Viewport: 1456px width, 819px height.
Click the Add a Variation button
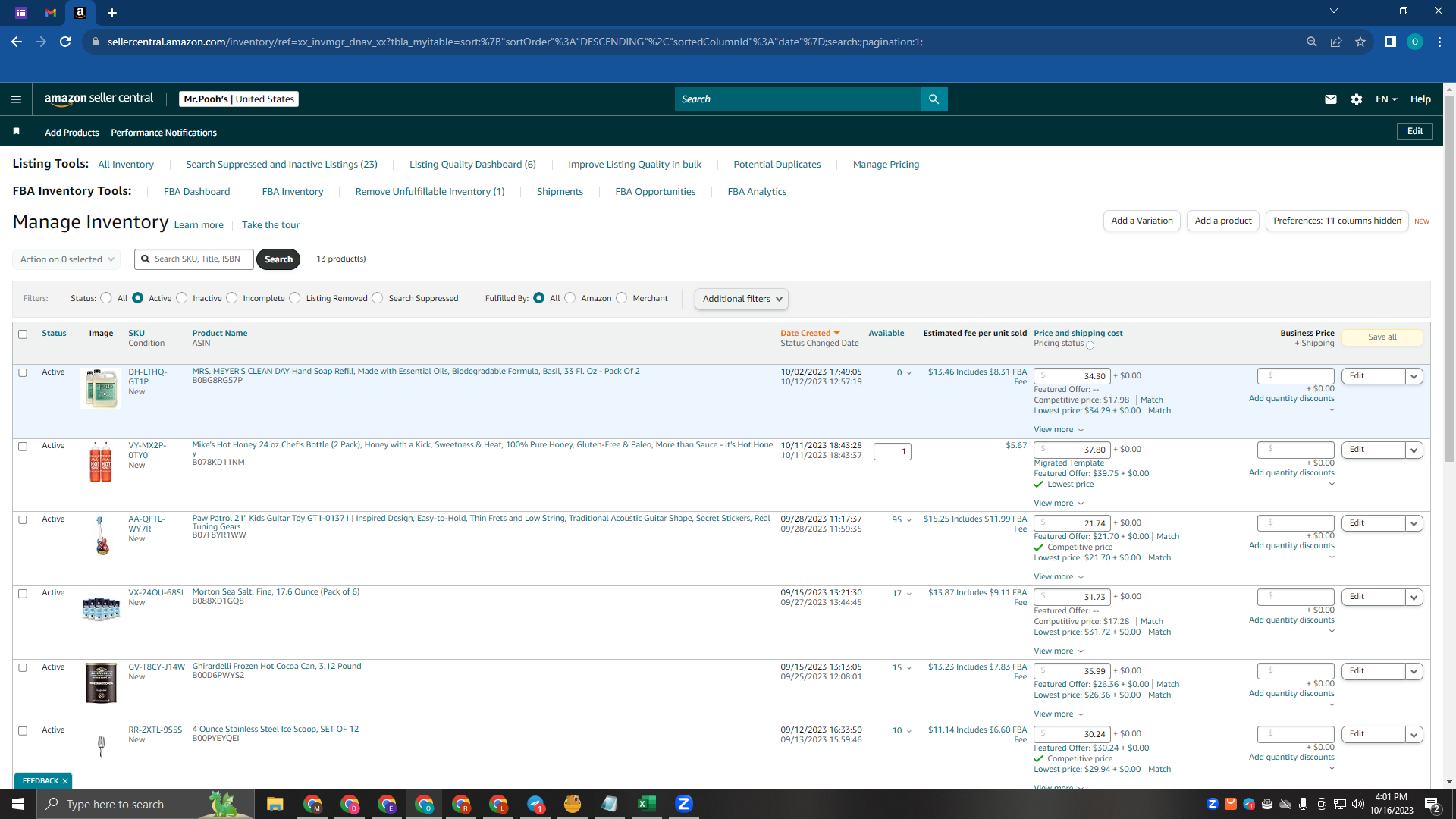click(x=1142, y=221)
